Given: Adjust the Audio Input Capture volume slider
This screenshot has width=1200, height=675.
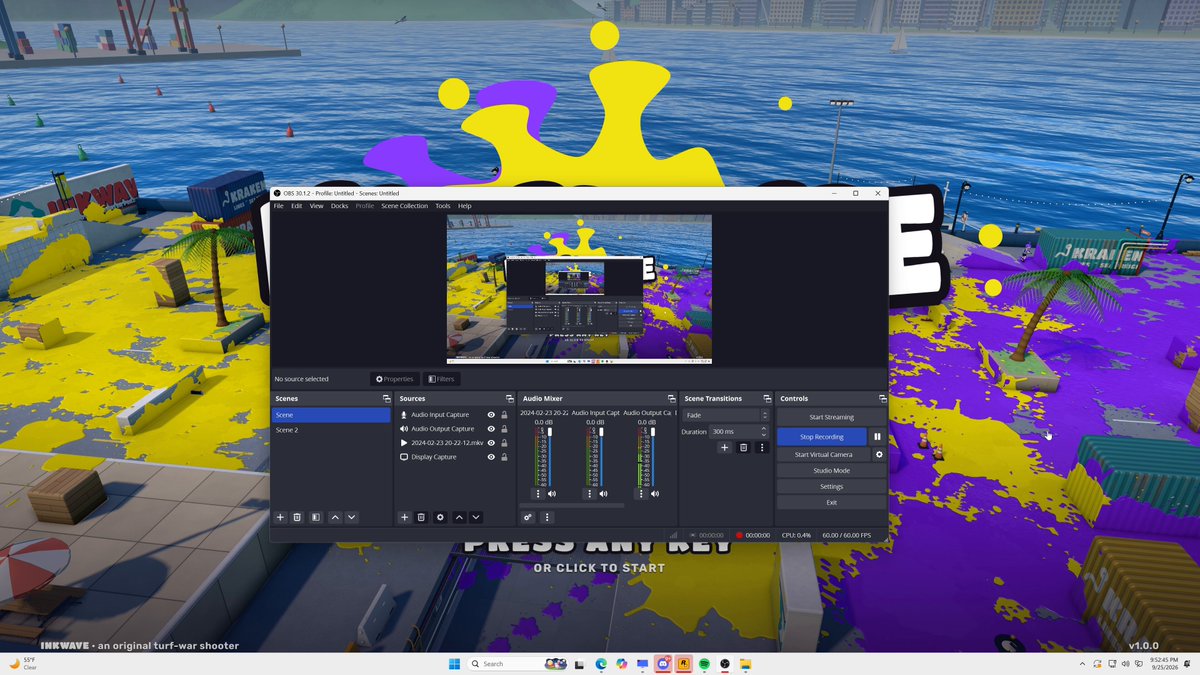Looking at the screenshot, I should (601, 457).
